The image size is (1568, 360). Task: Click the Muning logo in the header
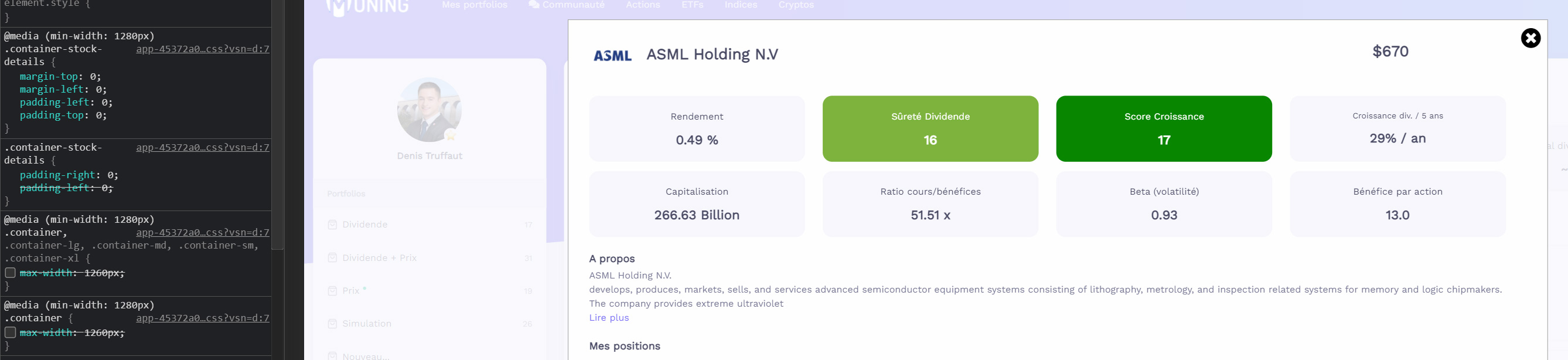[x=367, y=6]
